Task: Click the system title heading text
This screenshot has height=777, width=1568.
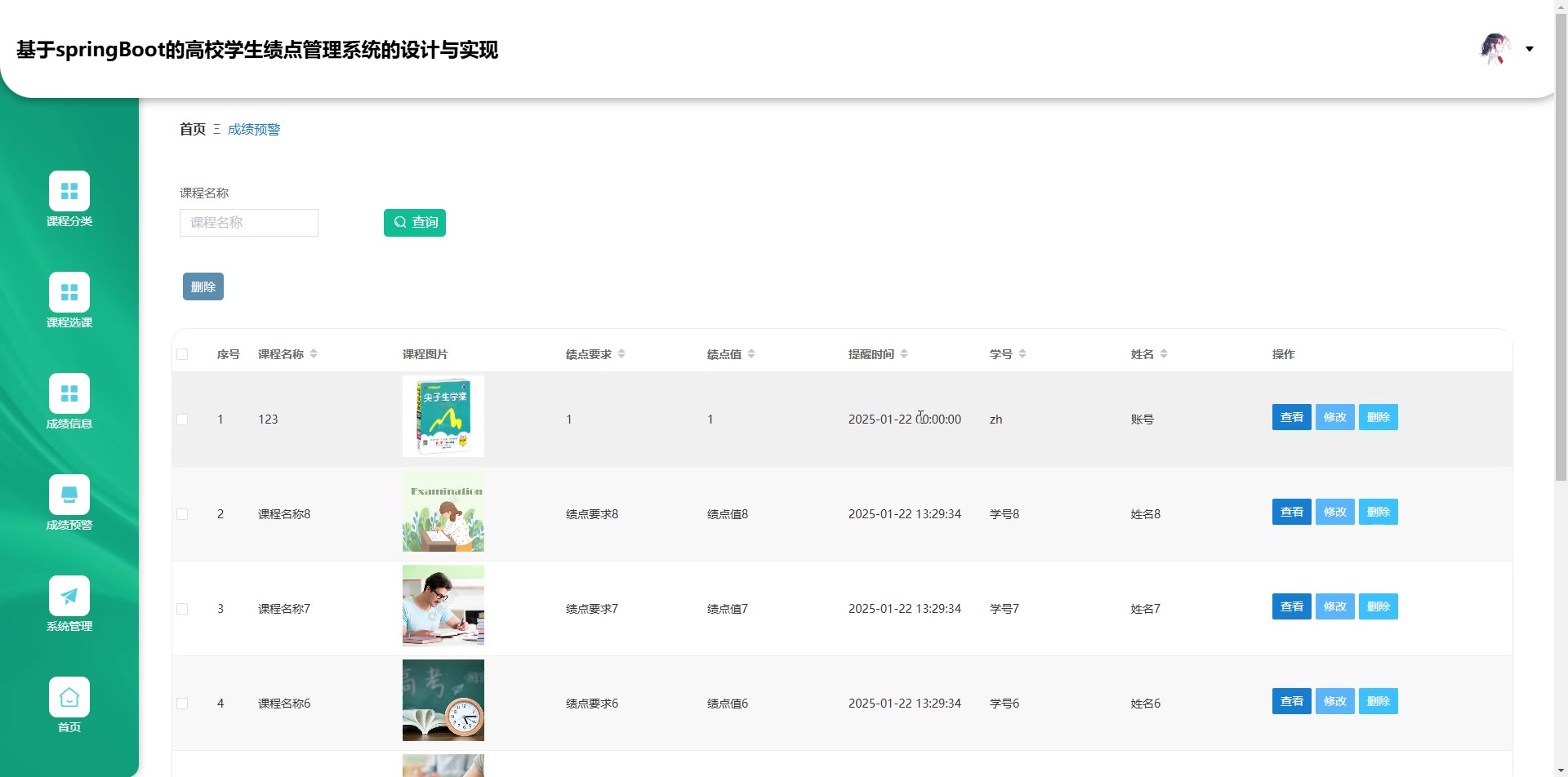Action: coord(257,50)
